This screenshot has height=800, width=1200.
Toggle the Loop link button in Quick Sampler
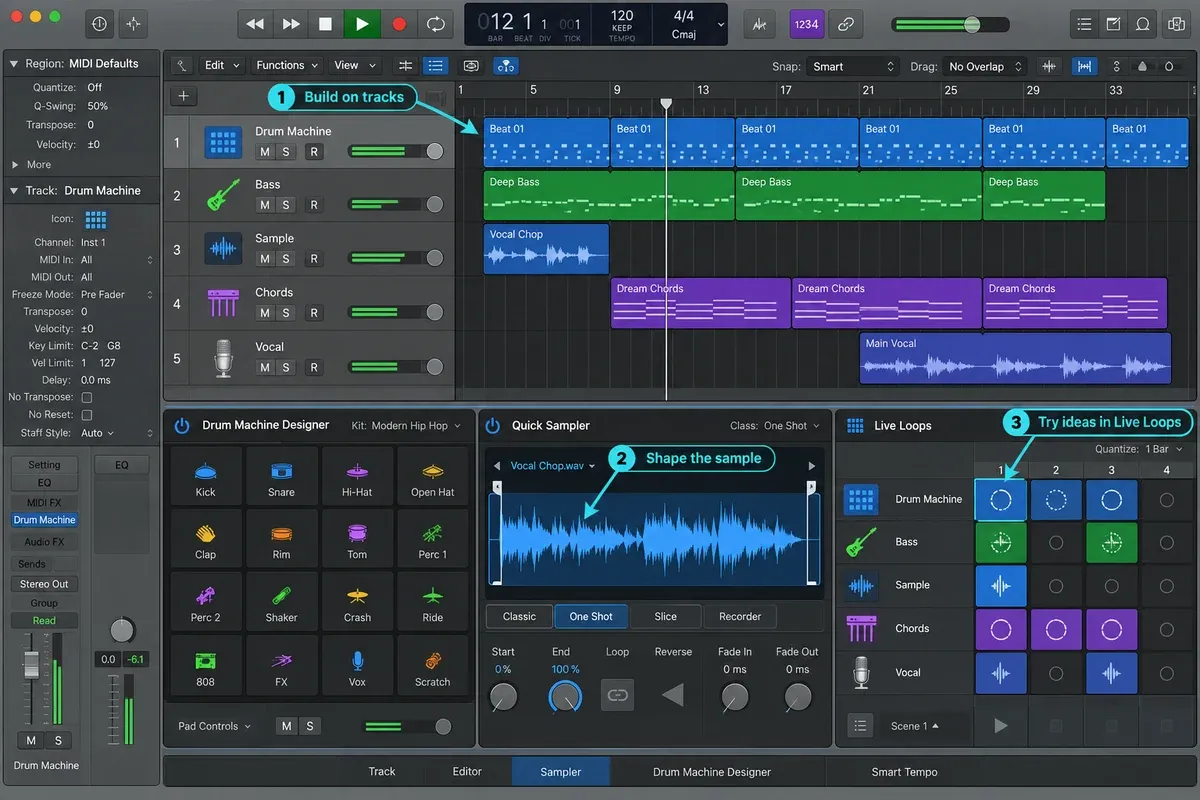pos(618,695)
